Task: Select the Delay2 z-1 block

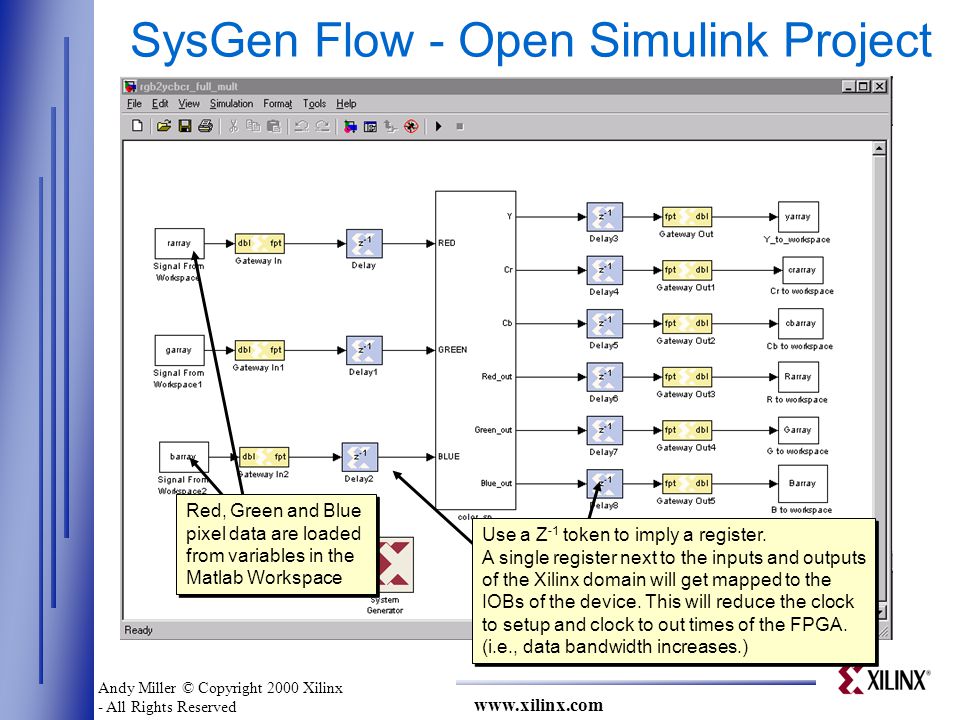Action: (360, 457)
